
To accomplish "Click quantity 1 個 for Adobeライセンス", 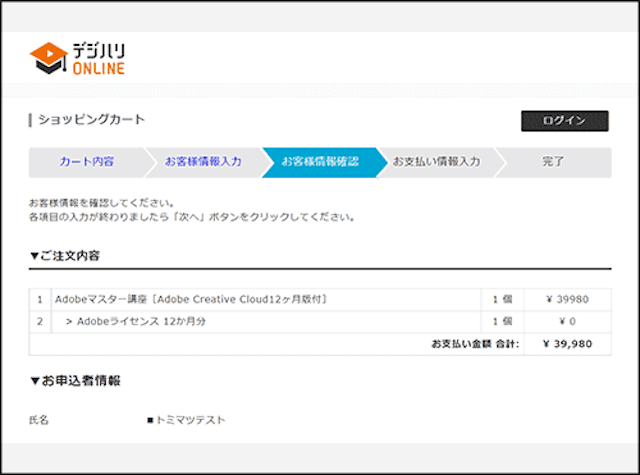I will (x=502, y=322).
